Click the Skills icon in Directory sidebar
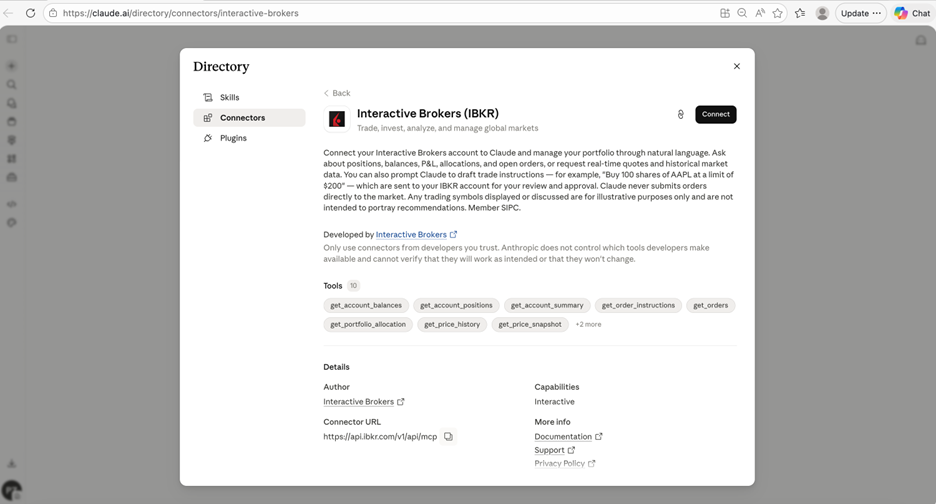The width and height of the screenshot is (936, 504). pyautogui.click(x=208, y=97)
